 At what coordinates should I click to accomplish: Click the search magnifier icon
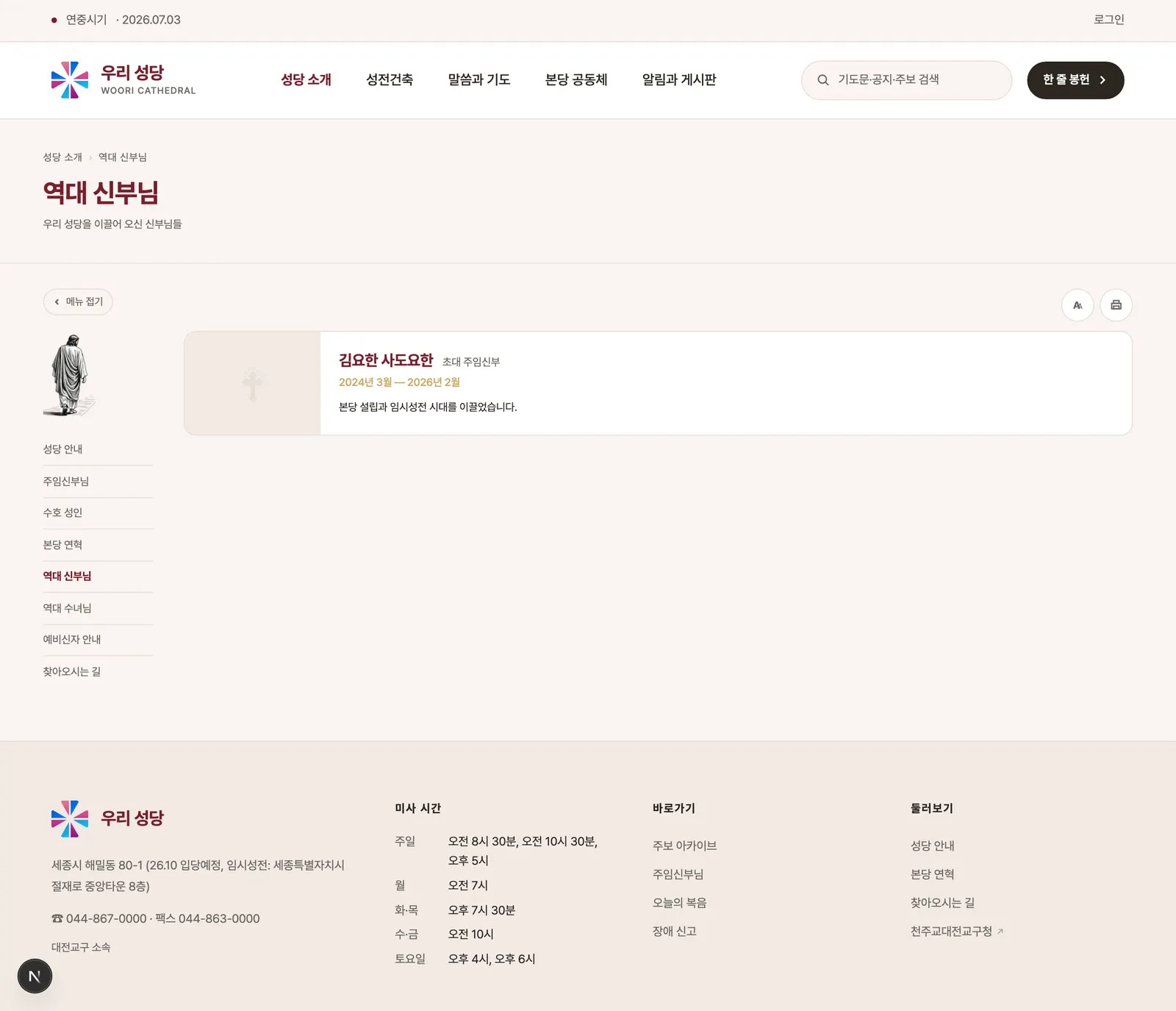point(823,80)
